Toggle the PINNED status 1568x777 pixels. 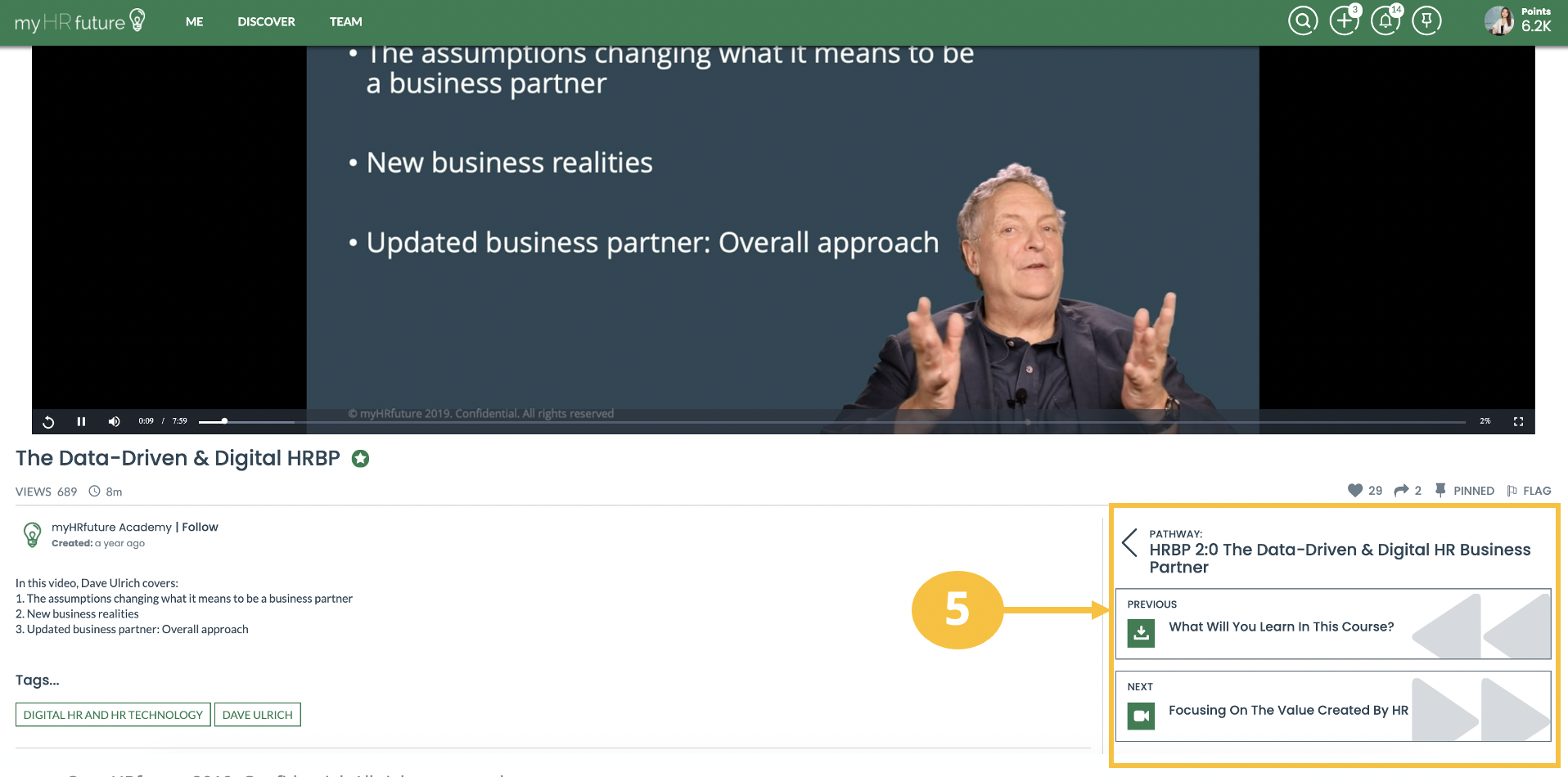click(1465, 491)
